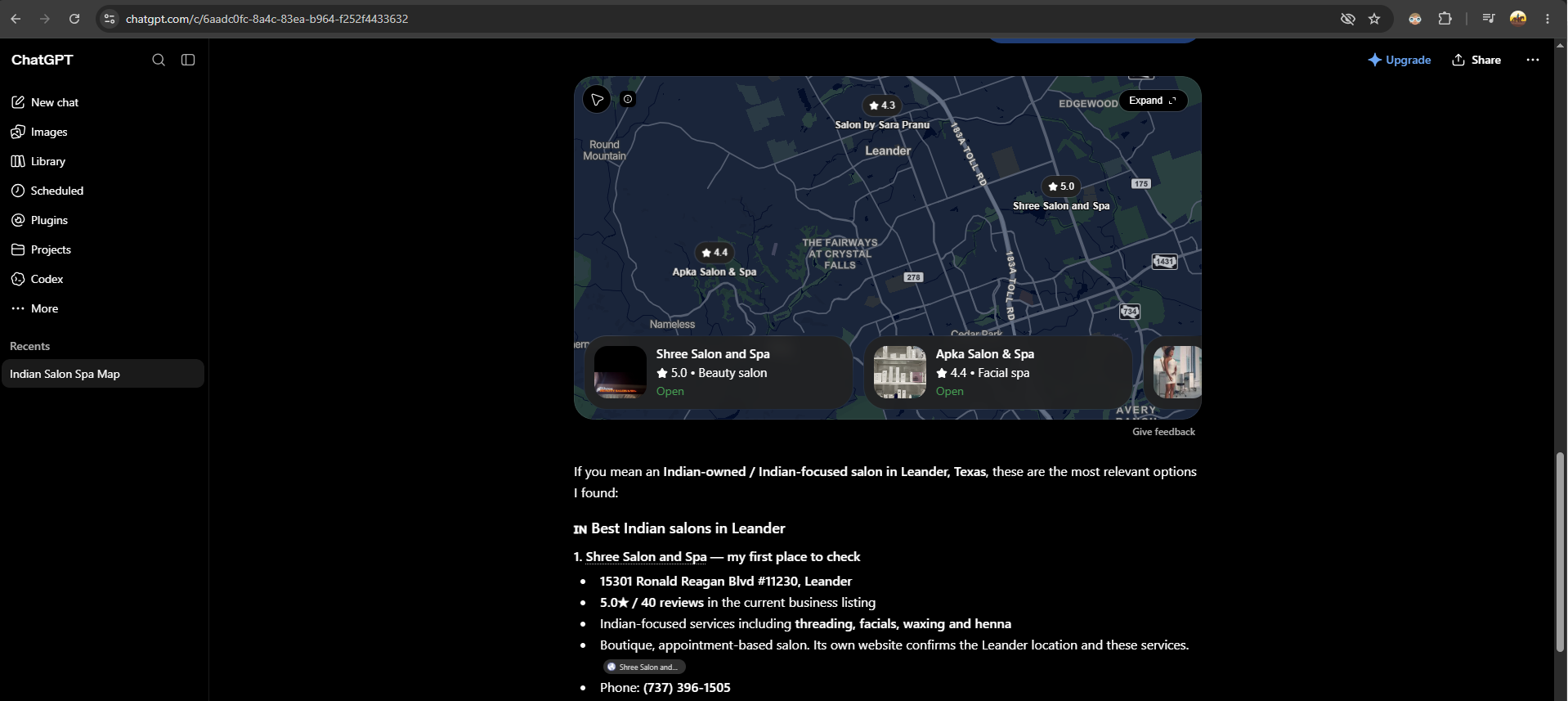This screenshot has width=1568, height=701.
Task: Open the Extensions puzzle icon
Action: pyautogui.click(x=1445, y=19)
